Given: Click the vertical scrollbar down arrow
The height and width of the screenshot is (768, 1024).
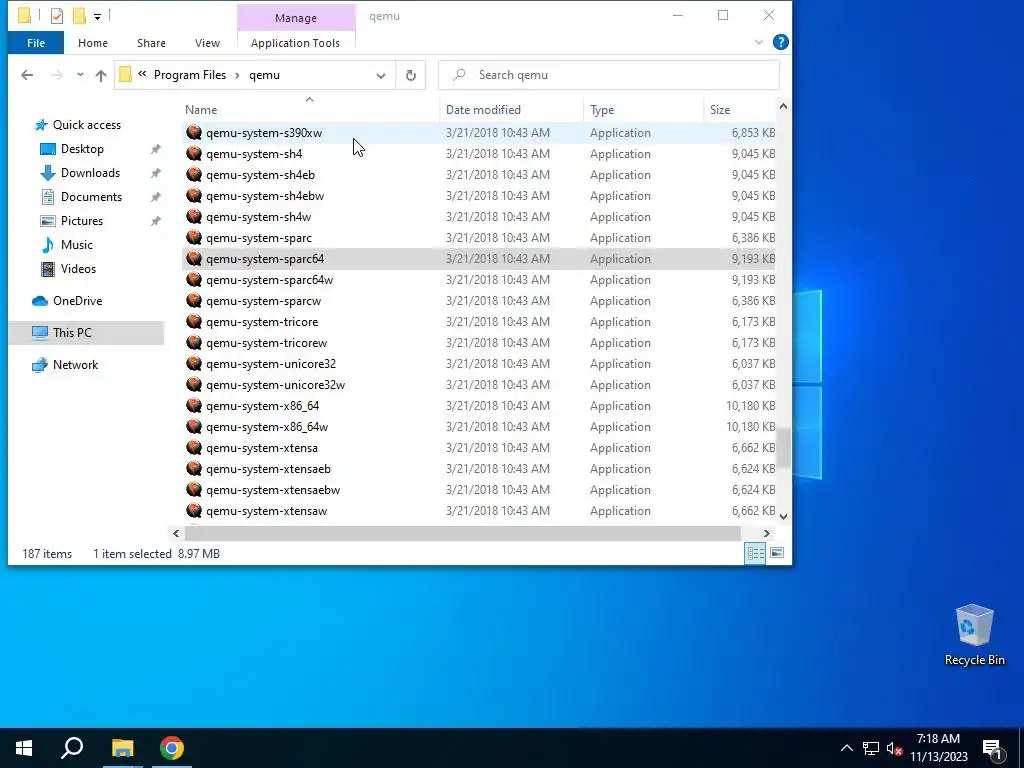Looking at the screenshot, I should click(784, 516).
